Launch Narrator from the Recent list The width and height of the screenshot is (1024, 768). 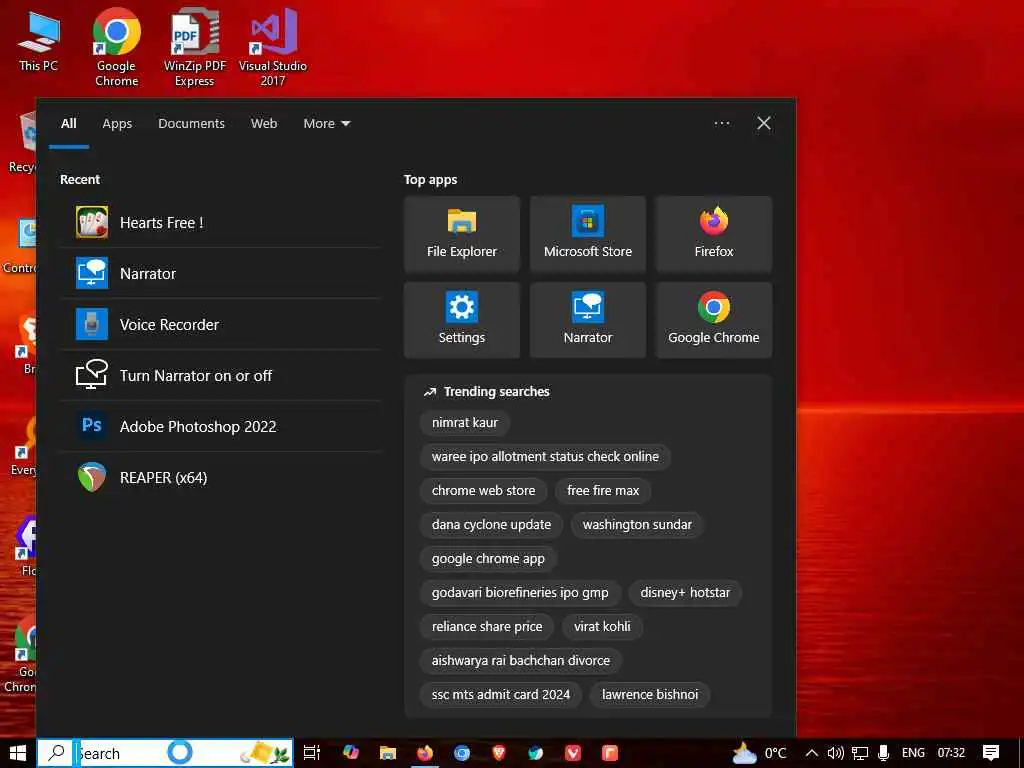click(x=219, y=274)
